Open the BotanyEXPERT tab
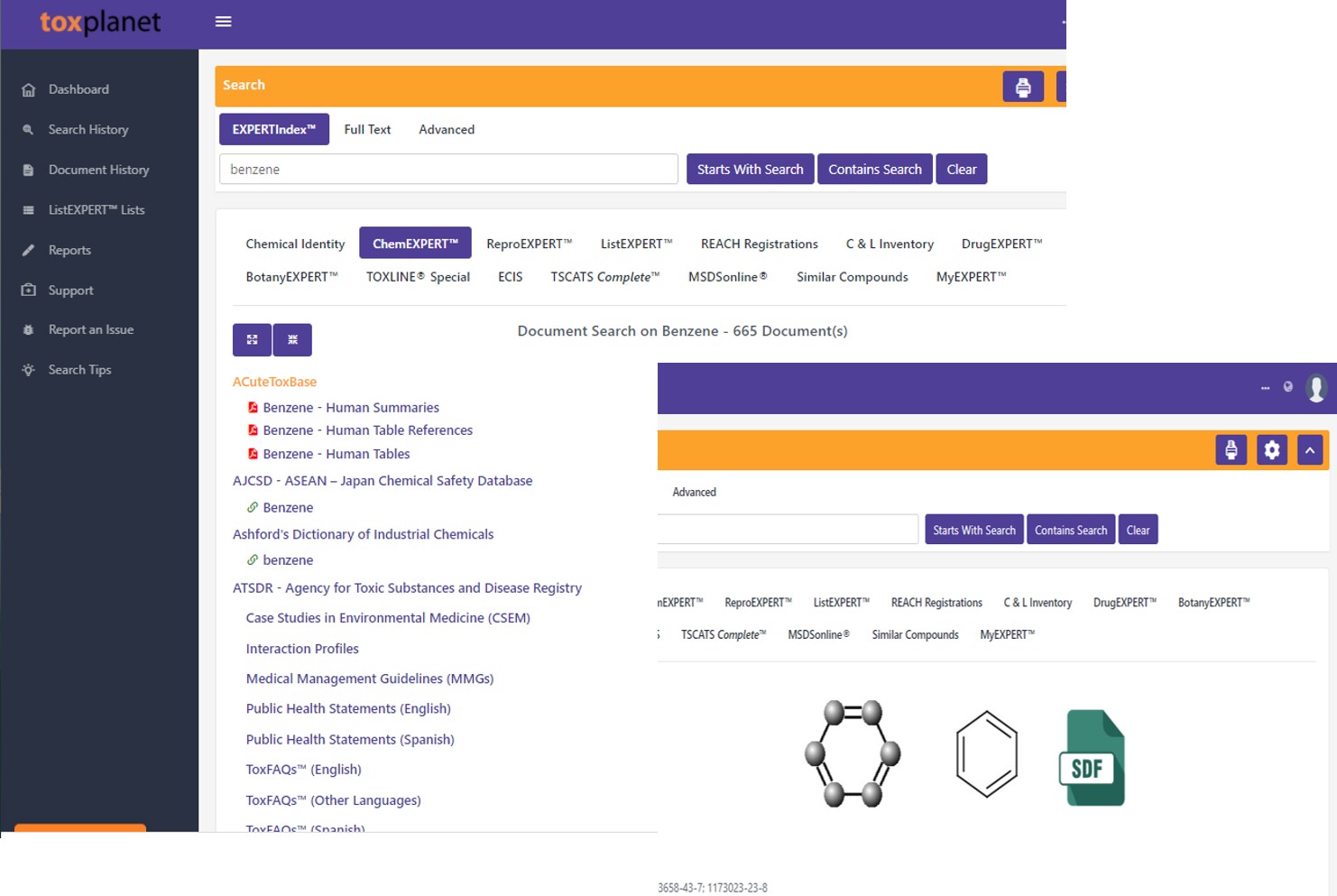The height and width of the screenshot is (896, 1337). click(x=291, y=277)
